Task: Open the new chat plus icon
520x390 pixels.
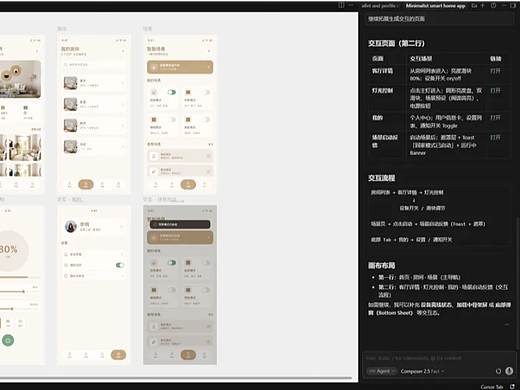Action: pos(482,5)
